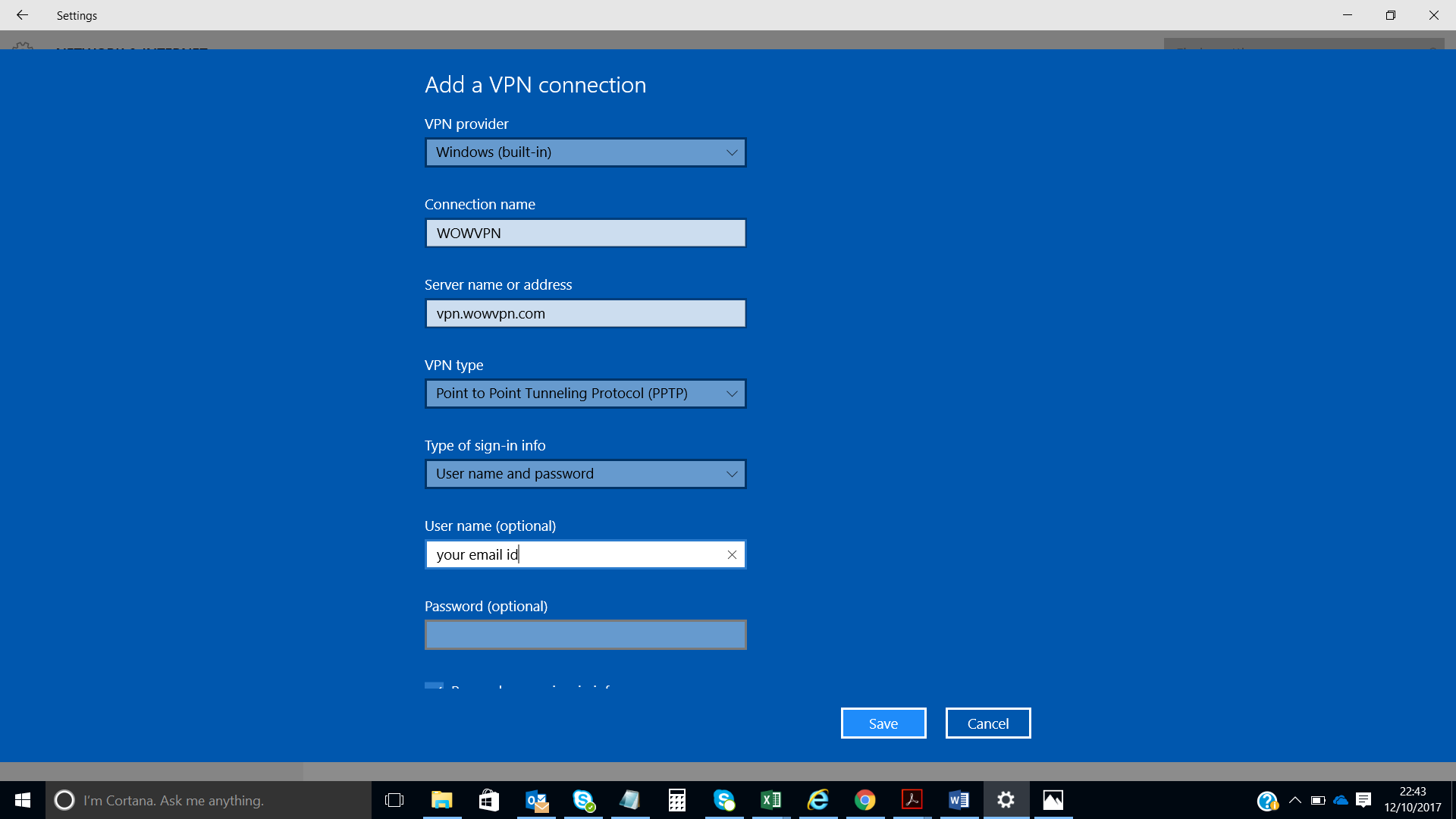Click the Password (optional) field
The width and height of the screenshot is (1456, 819).
pos(585,635)
